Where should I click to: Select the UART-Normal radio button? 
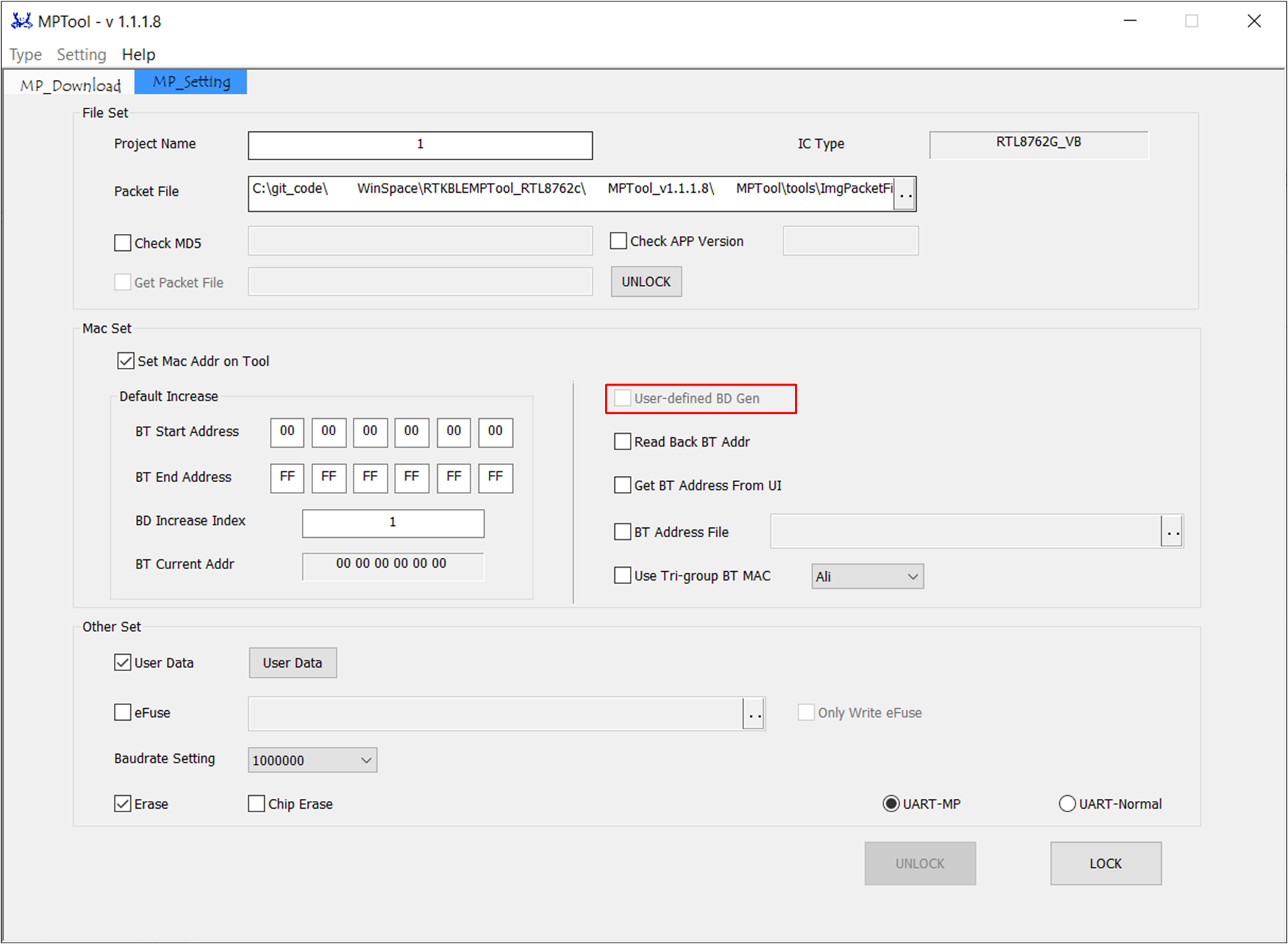(1067, 804)
